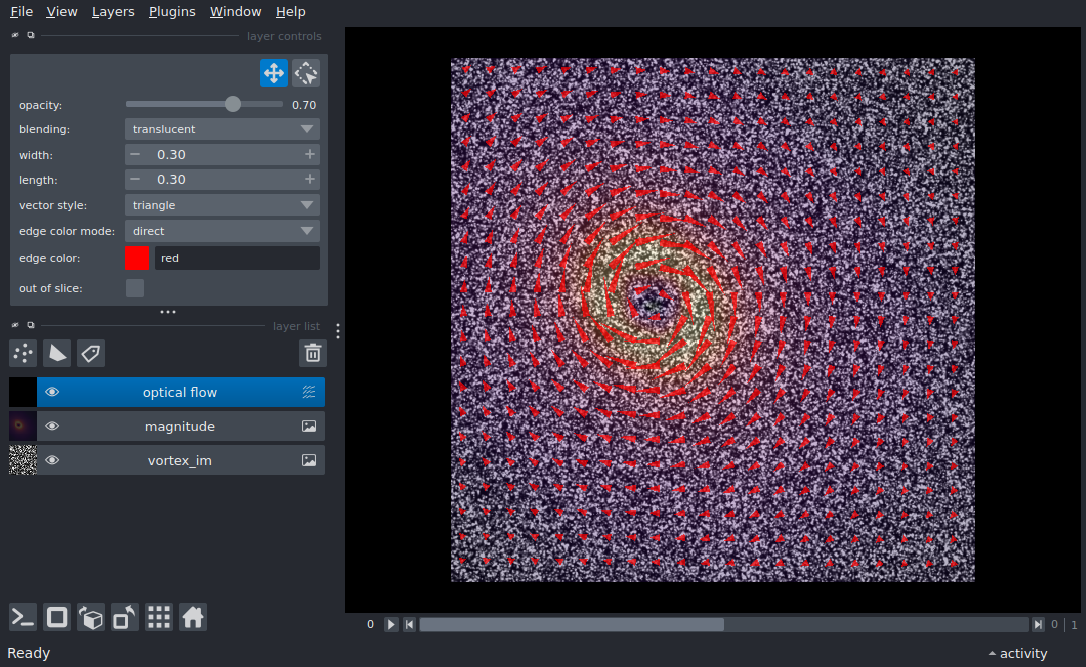Open the console terminal button

[x=23, y=617]
